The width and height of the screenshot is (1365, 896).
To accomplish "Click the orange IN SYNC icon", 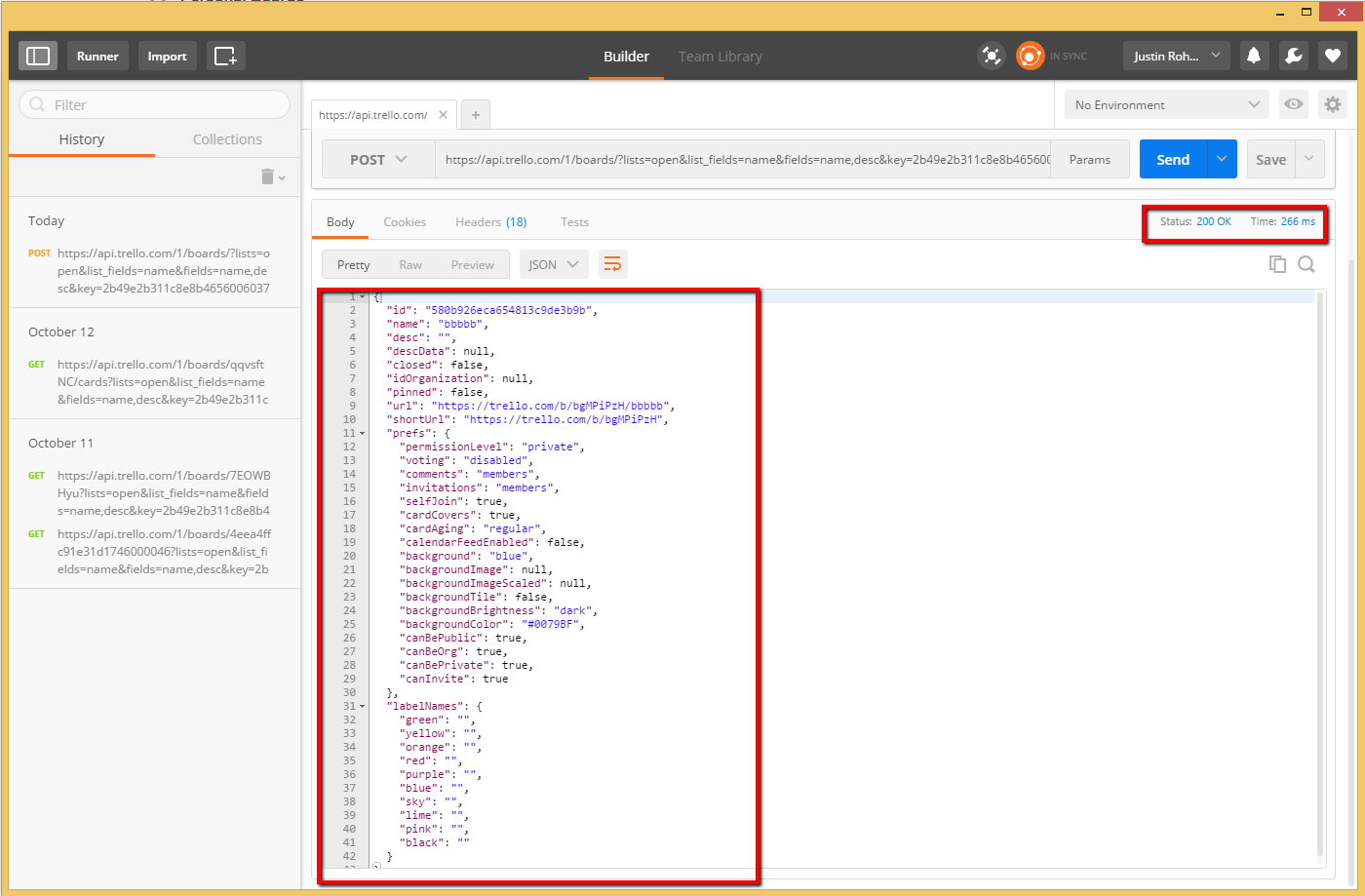I will [x=1030, y=56].
